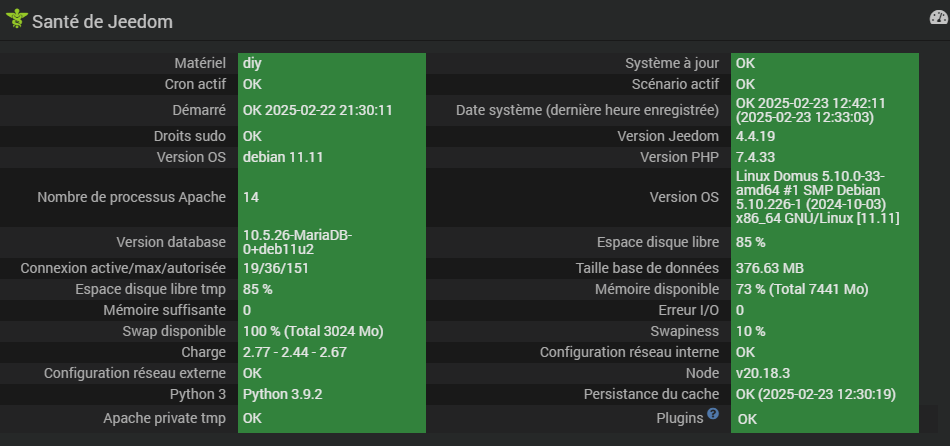Select the Python 3.9.2 value
Image resolution: width=950 pixels, height=446 pixels.
click(x=283, y=394)
